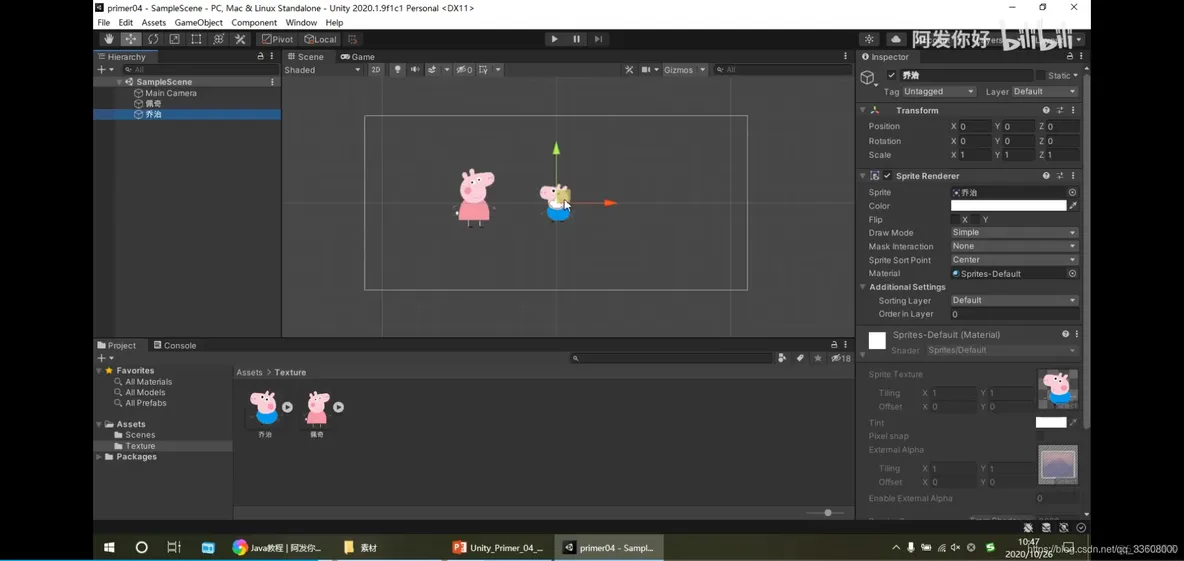Open scene effects dropdown arrow
This screenshot has width=1184, height=561.
tap(447, 69)
